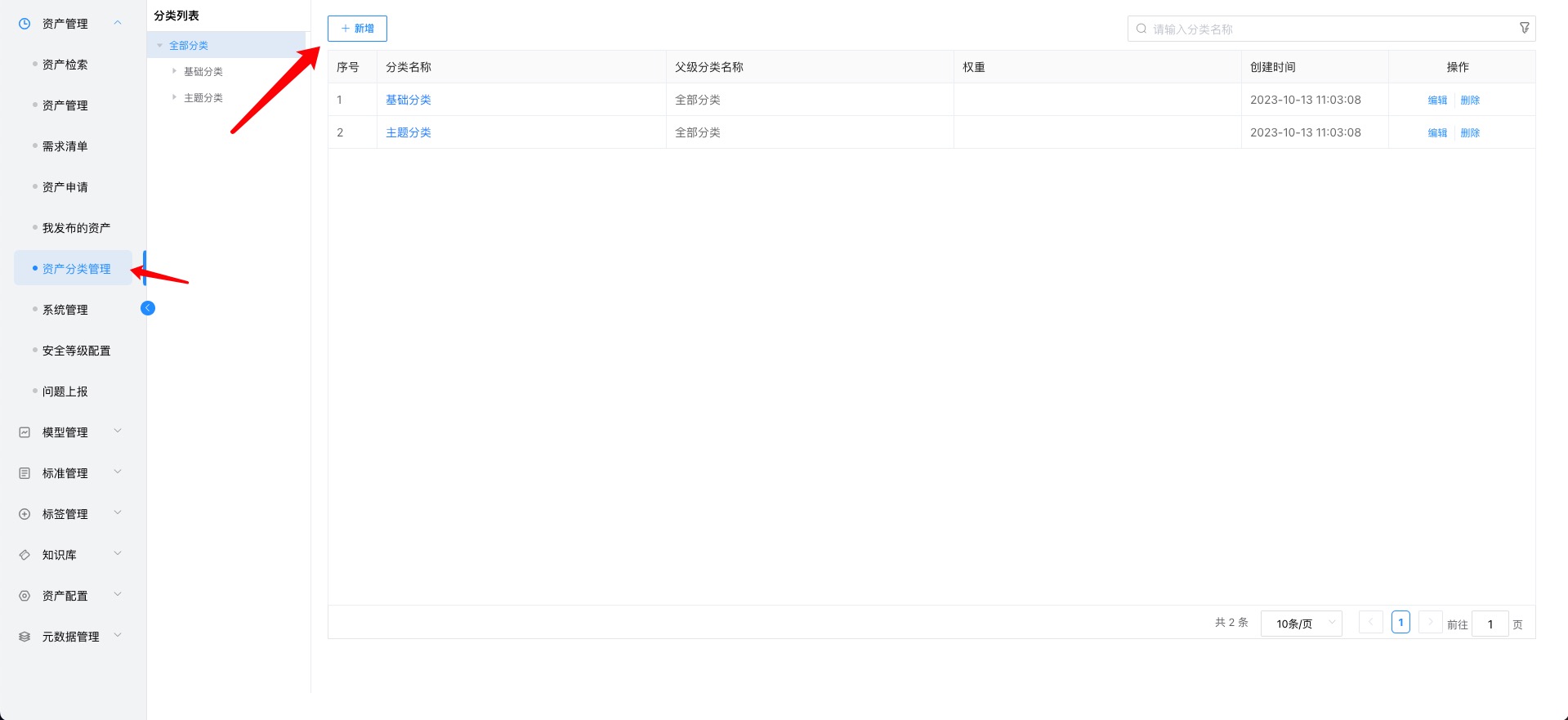1568x720 pixels.
Task: Click 编辑 for the 主题分类 row
Action: [x=1437, y=133]
